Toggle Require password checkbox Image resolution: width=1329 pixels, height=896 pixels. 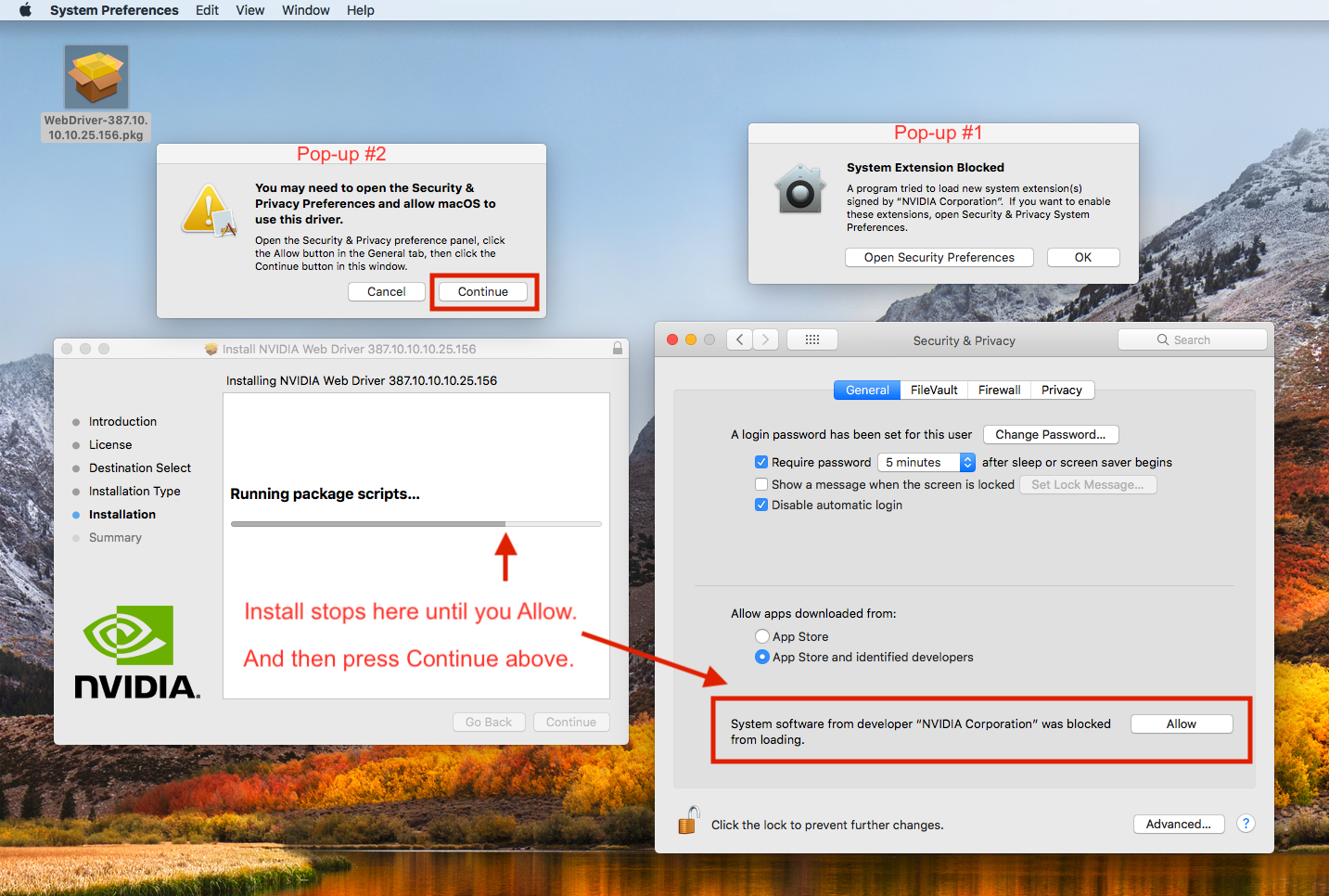[x=761, y=462]
